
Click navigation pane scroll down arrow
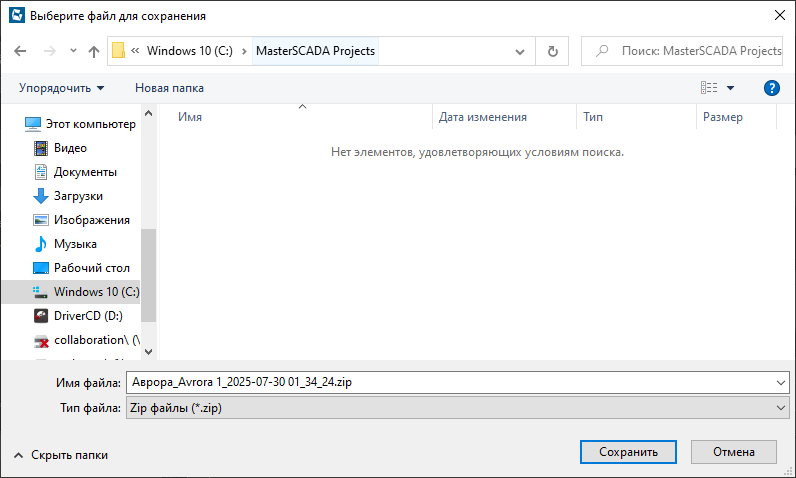click(149, 351)
